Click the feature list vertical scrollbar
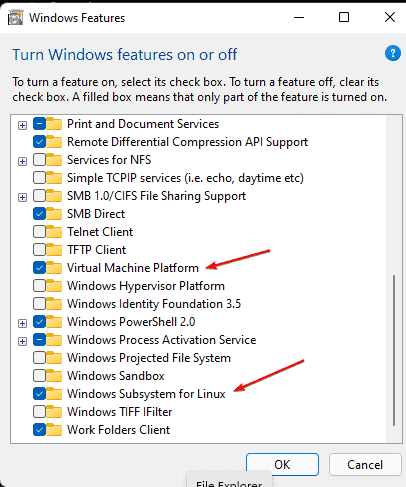This screenshot has width=406, height=487. point(394,350)
